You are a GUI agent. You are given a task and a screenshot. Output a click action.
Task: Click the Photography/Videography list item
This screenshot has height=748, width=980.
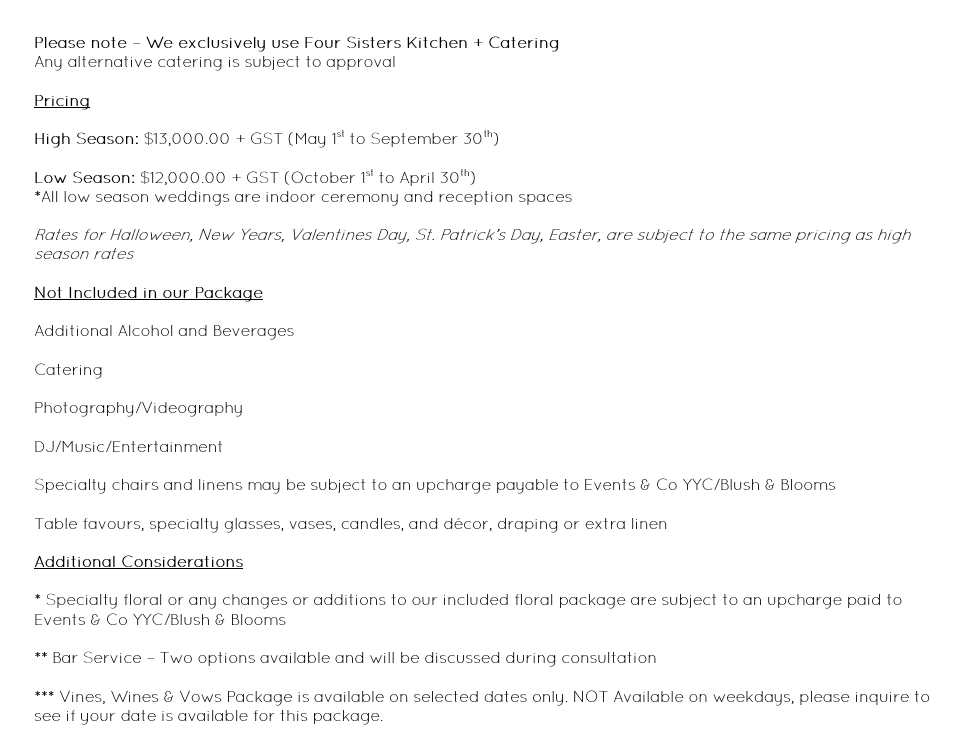coord(138,408)
